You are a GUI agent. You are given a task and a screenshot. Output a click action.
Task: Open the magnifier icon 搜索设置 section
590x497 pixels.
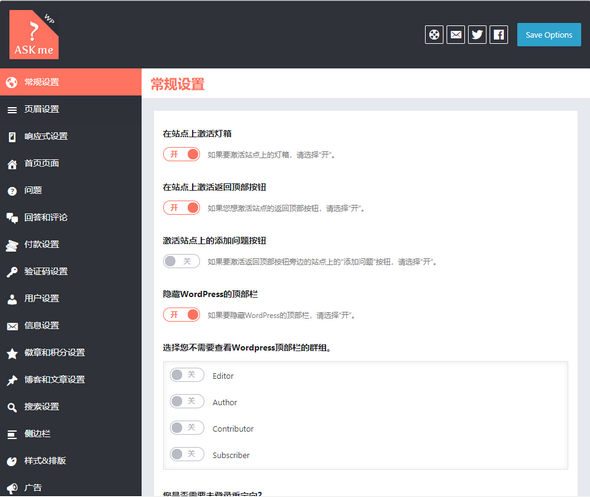(71, 407)
